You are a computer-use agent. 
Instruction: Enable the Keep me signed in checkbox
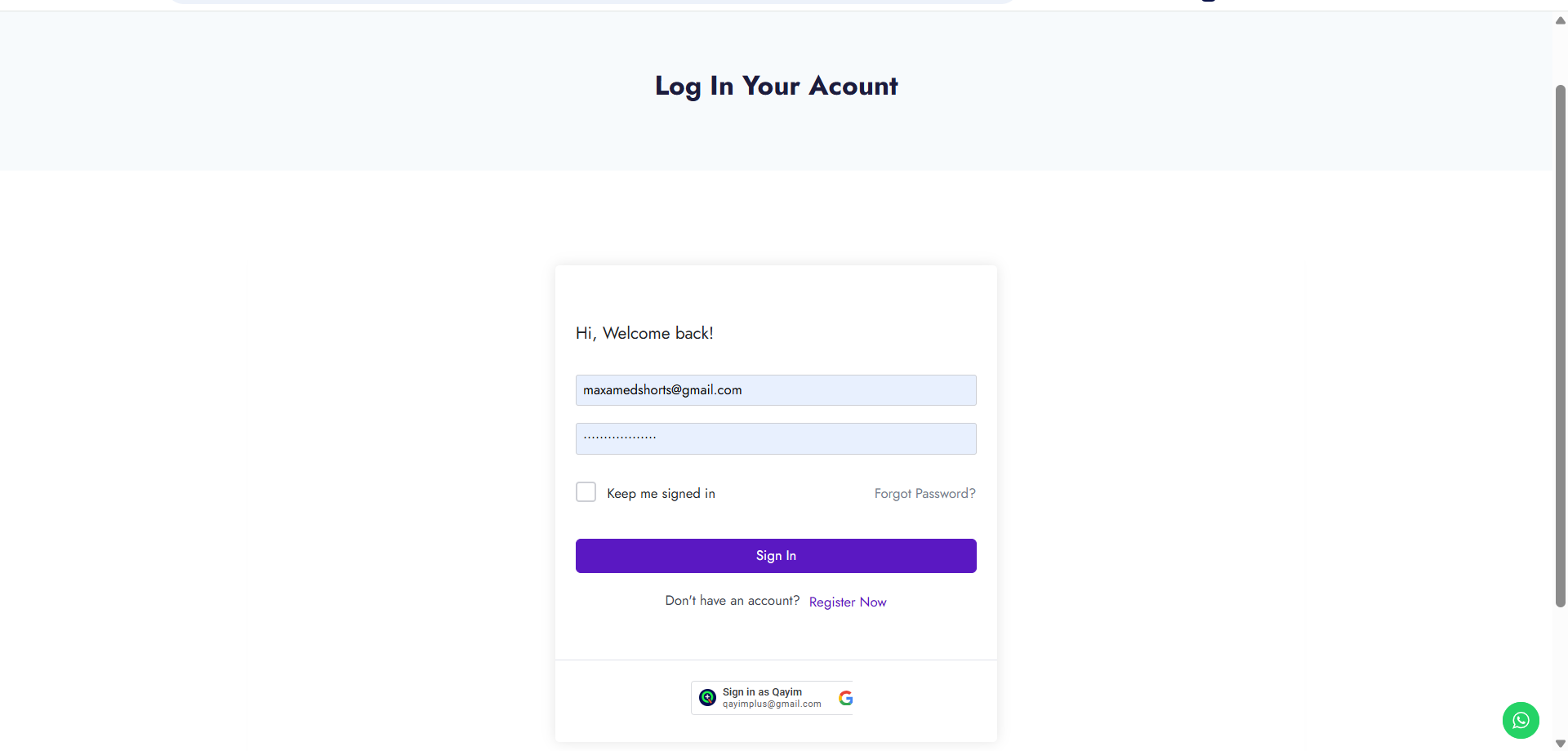586,492
